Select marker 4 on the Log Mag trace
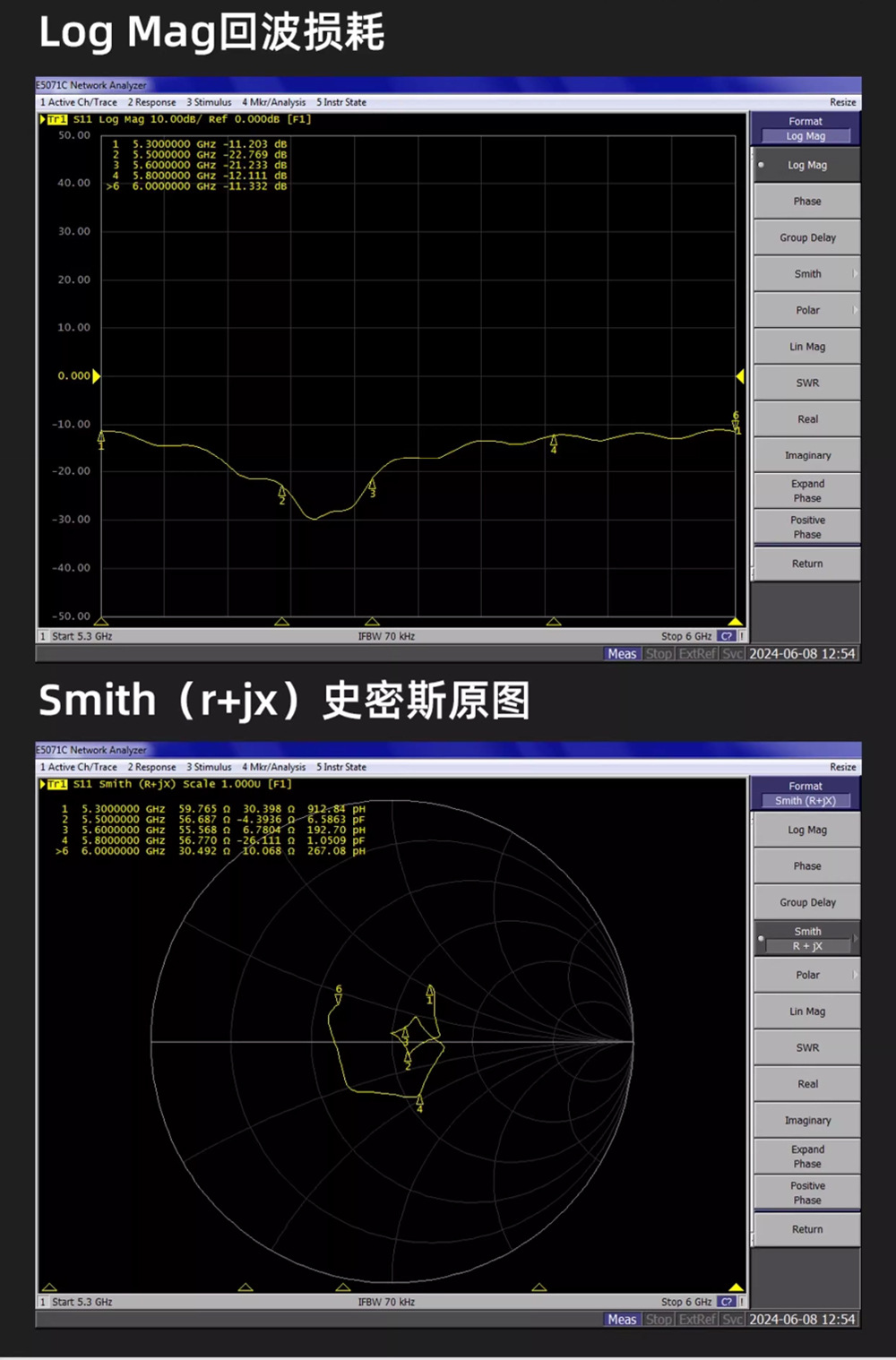Viewport: 896px width, 1360px height. [554, 443]
